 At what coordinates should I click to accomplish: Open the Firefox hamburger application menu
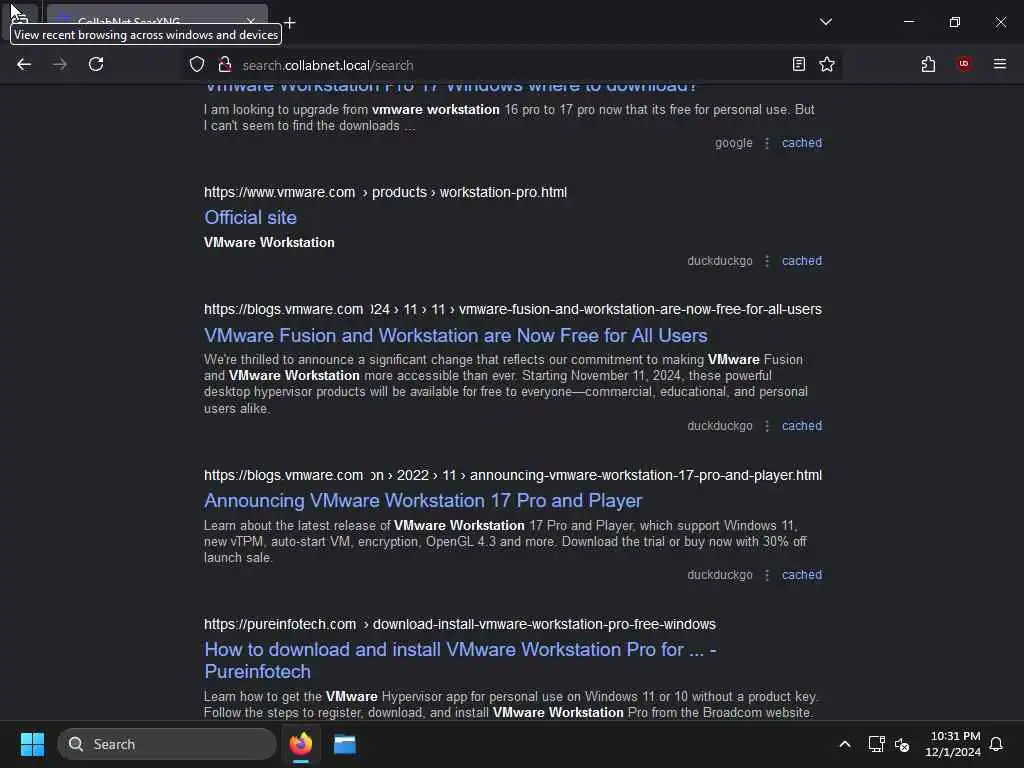pyautogui.click(x=999, y=64)
